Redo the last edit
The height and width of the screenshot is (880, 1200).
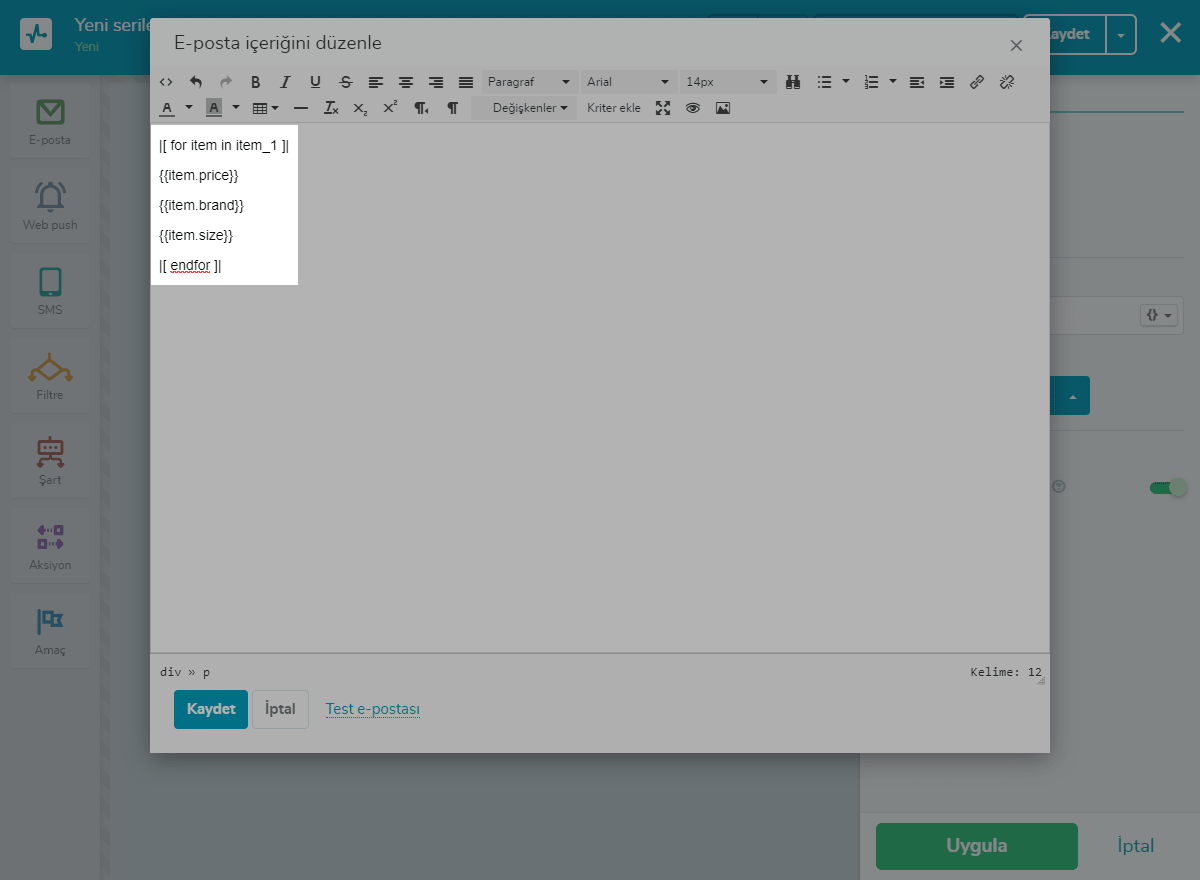(226, 82)
